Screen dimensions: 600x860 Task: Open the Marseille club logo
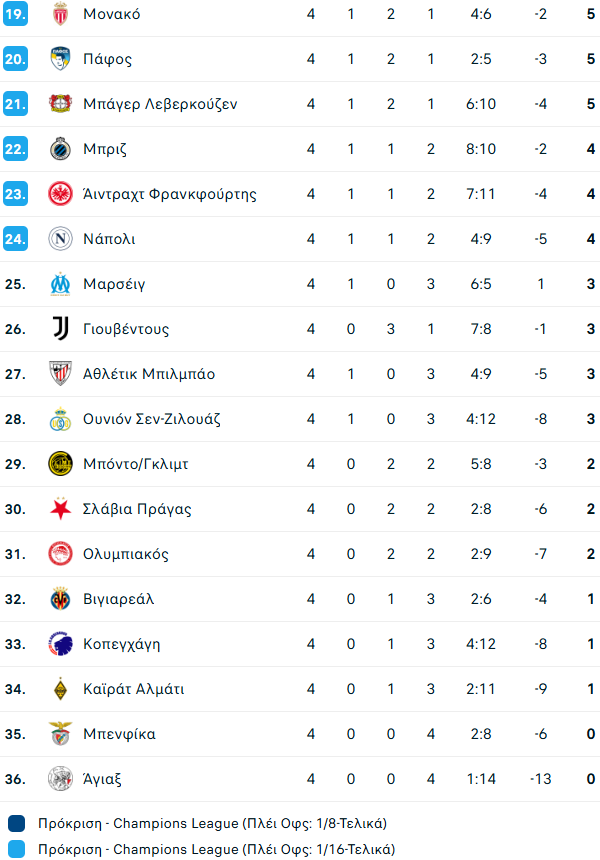tap(61, 284)
